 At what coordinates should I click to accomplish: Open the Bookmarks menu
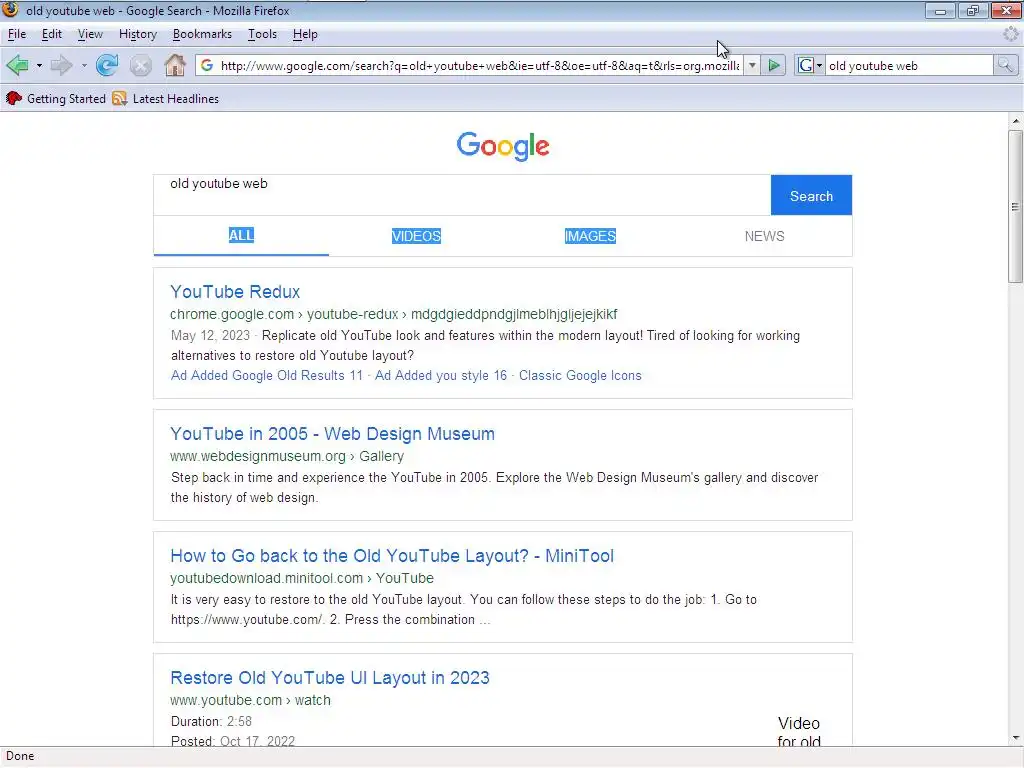202,34
